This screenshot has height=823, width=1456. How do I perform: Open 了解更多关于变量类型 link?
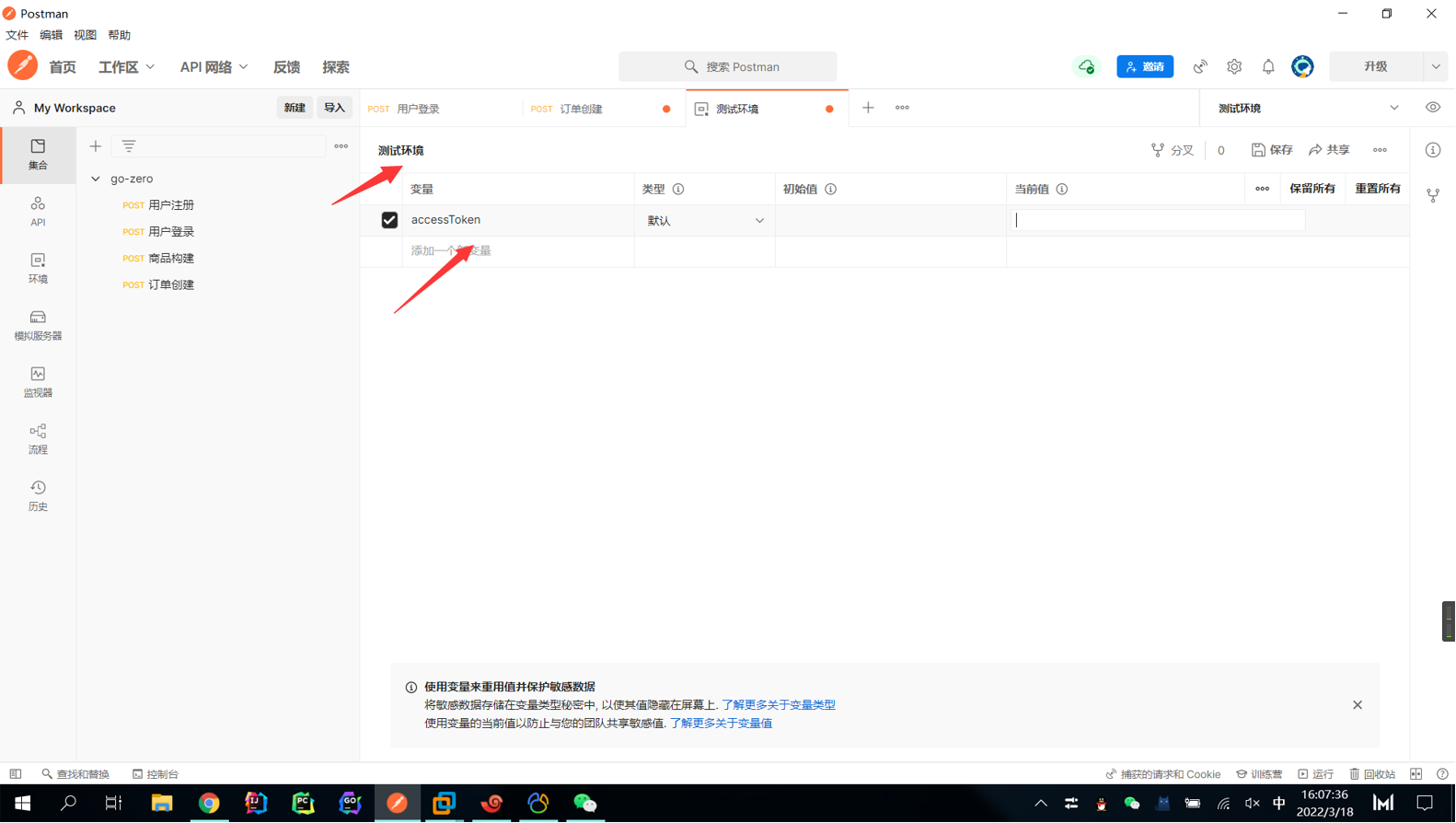(779, 705)
